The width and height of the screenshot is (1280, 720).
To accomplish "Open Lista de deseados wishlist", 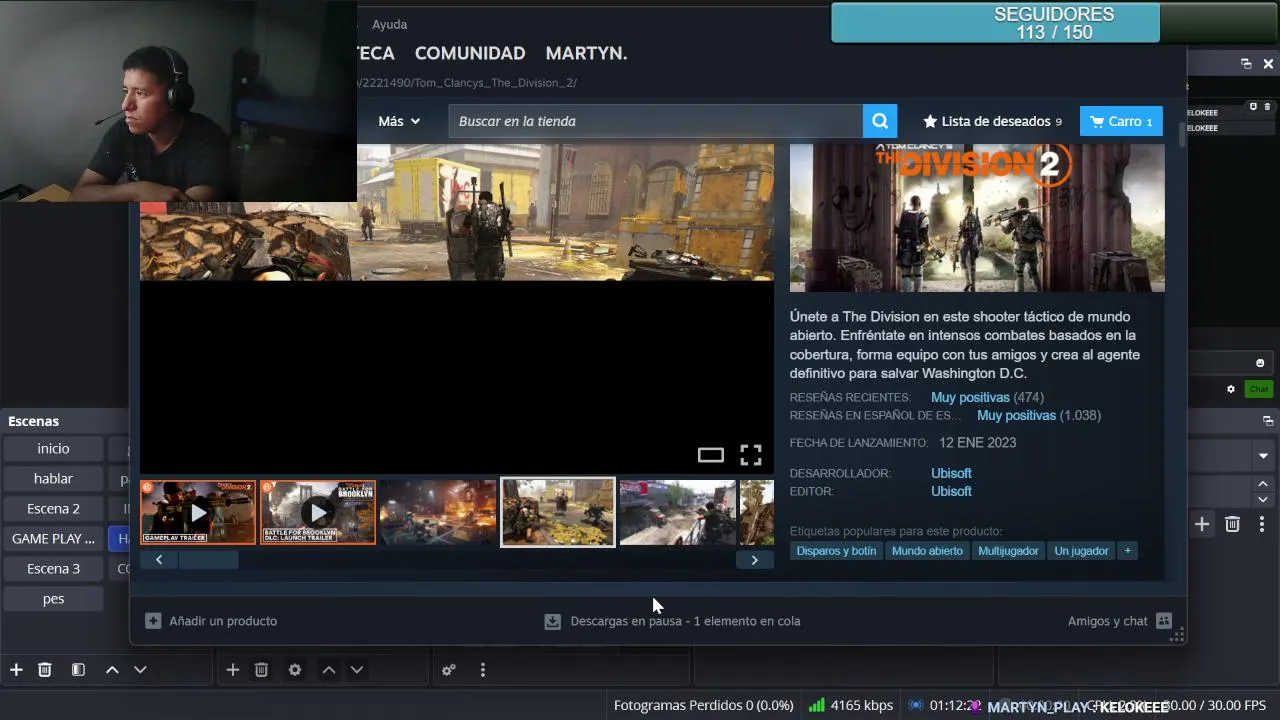I will pos(992,121).
